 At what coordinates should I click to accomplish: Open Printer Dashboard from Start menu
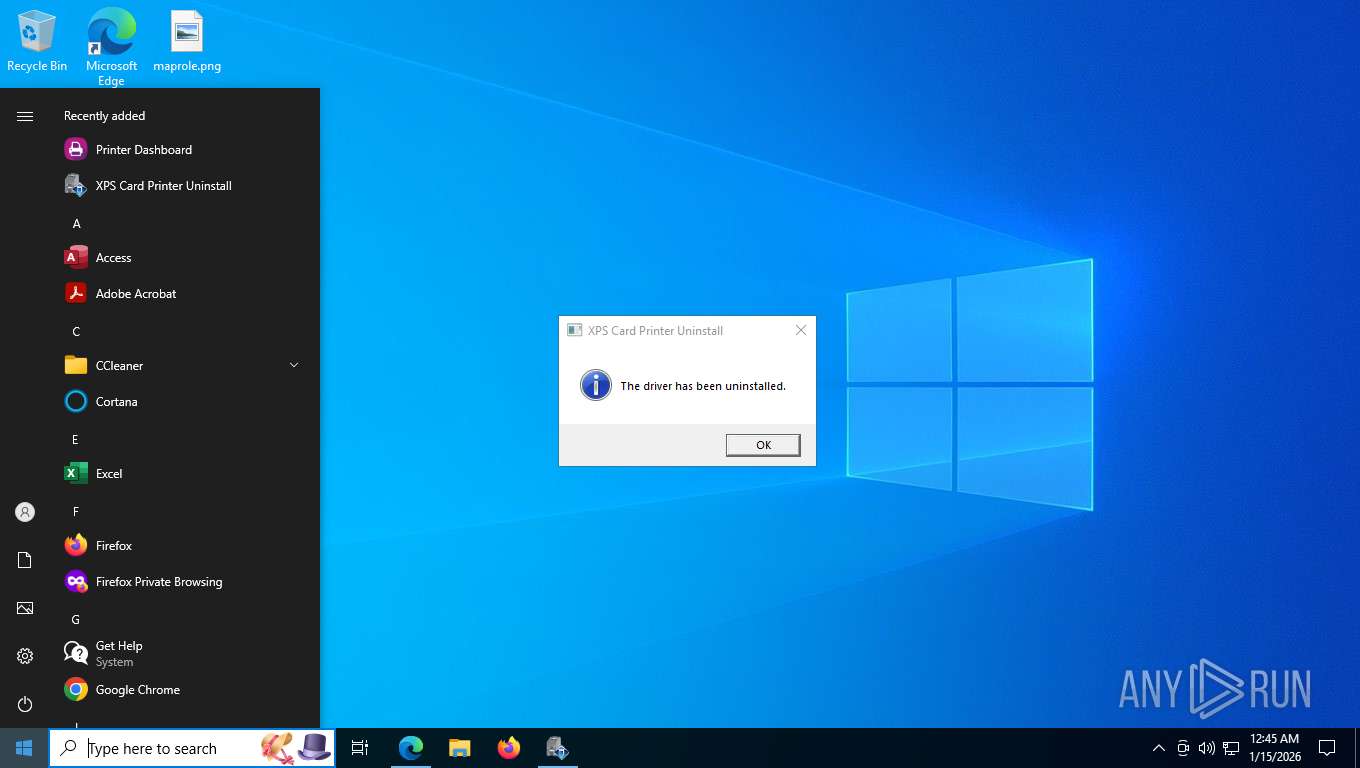click(x=182, y=150)
